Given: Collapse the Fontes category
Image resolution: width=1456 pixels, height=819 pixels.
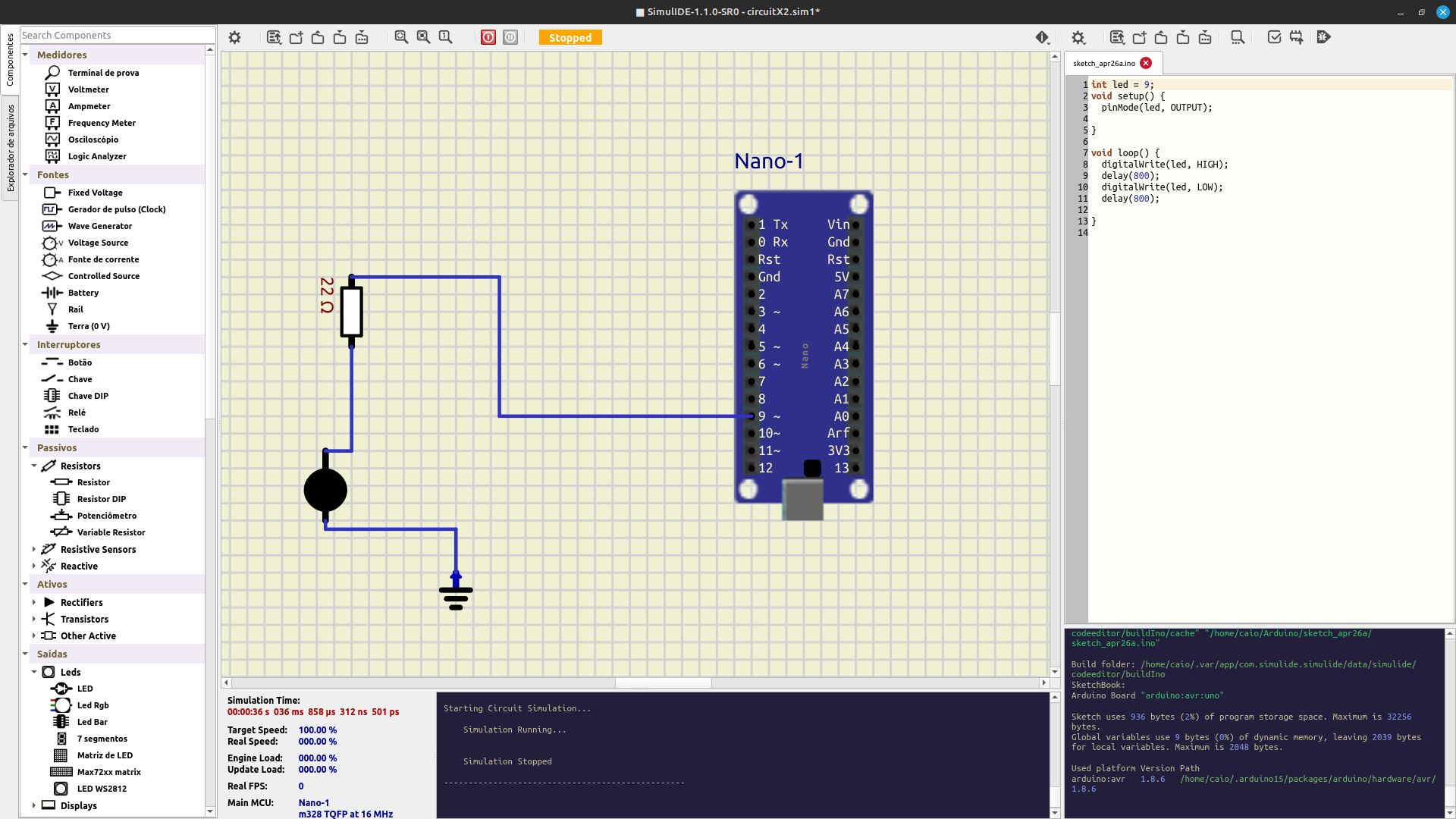Looking at the screenshot, I should (25, 174).
